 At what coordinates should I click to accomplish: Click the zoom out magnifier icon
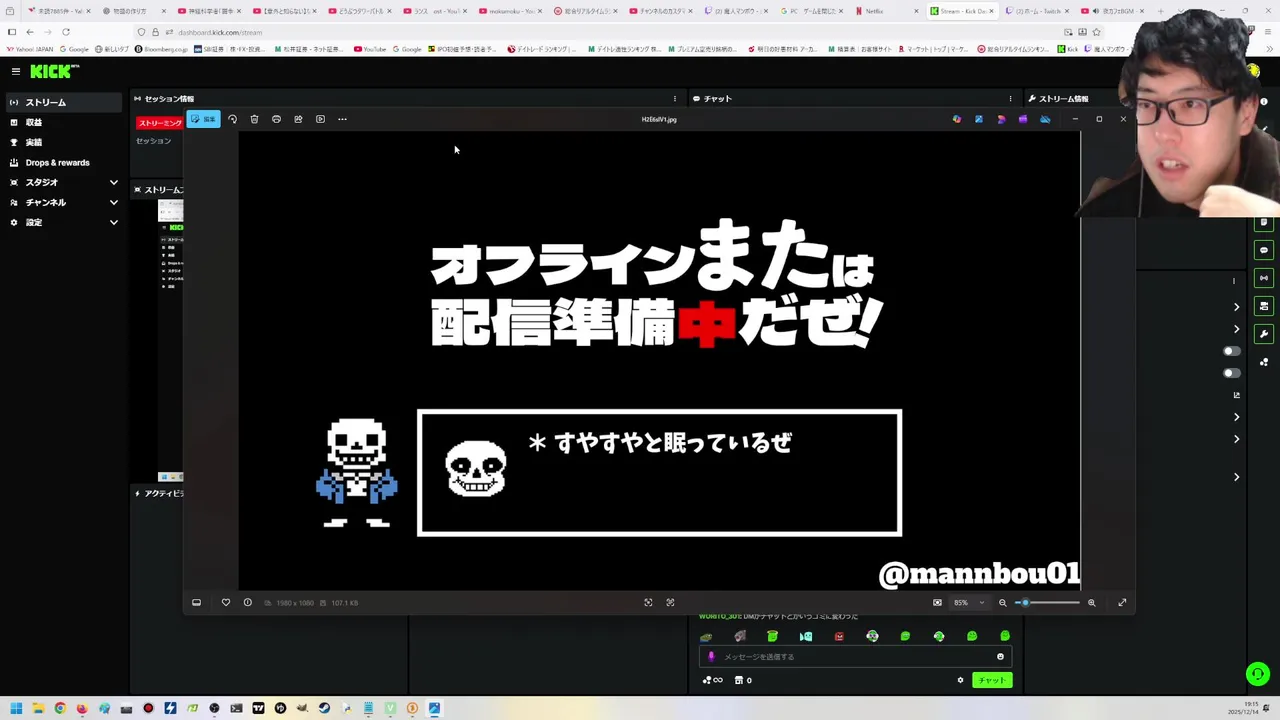coord(1002,602)
